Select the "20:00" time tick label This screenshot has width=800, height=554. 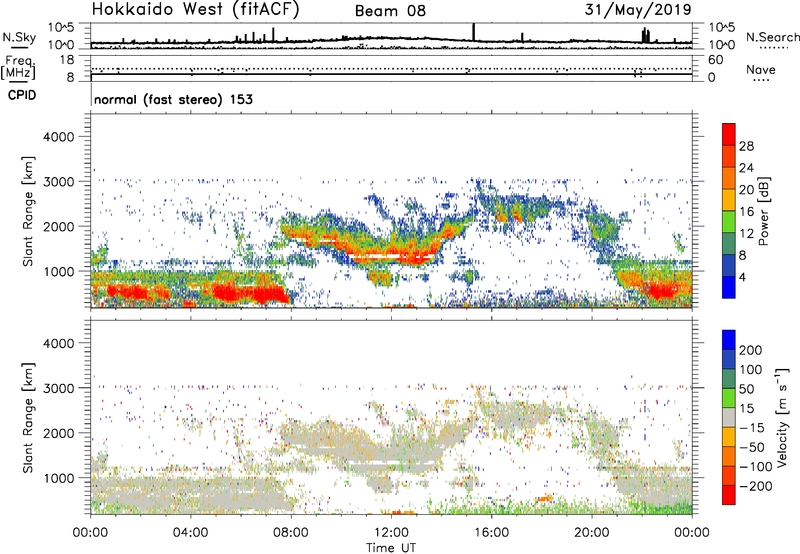pyautogui.click(x=591, y=533)
